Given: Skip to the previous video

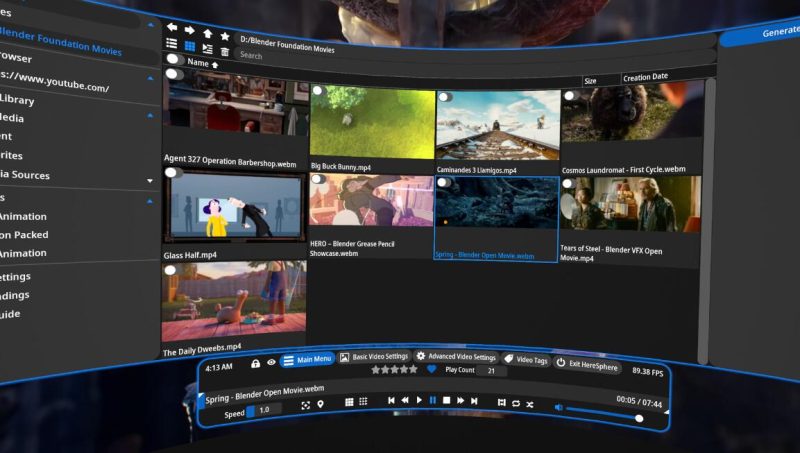Looking at the screenshot, I should pyautogui.click(x=391, y=400).
